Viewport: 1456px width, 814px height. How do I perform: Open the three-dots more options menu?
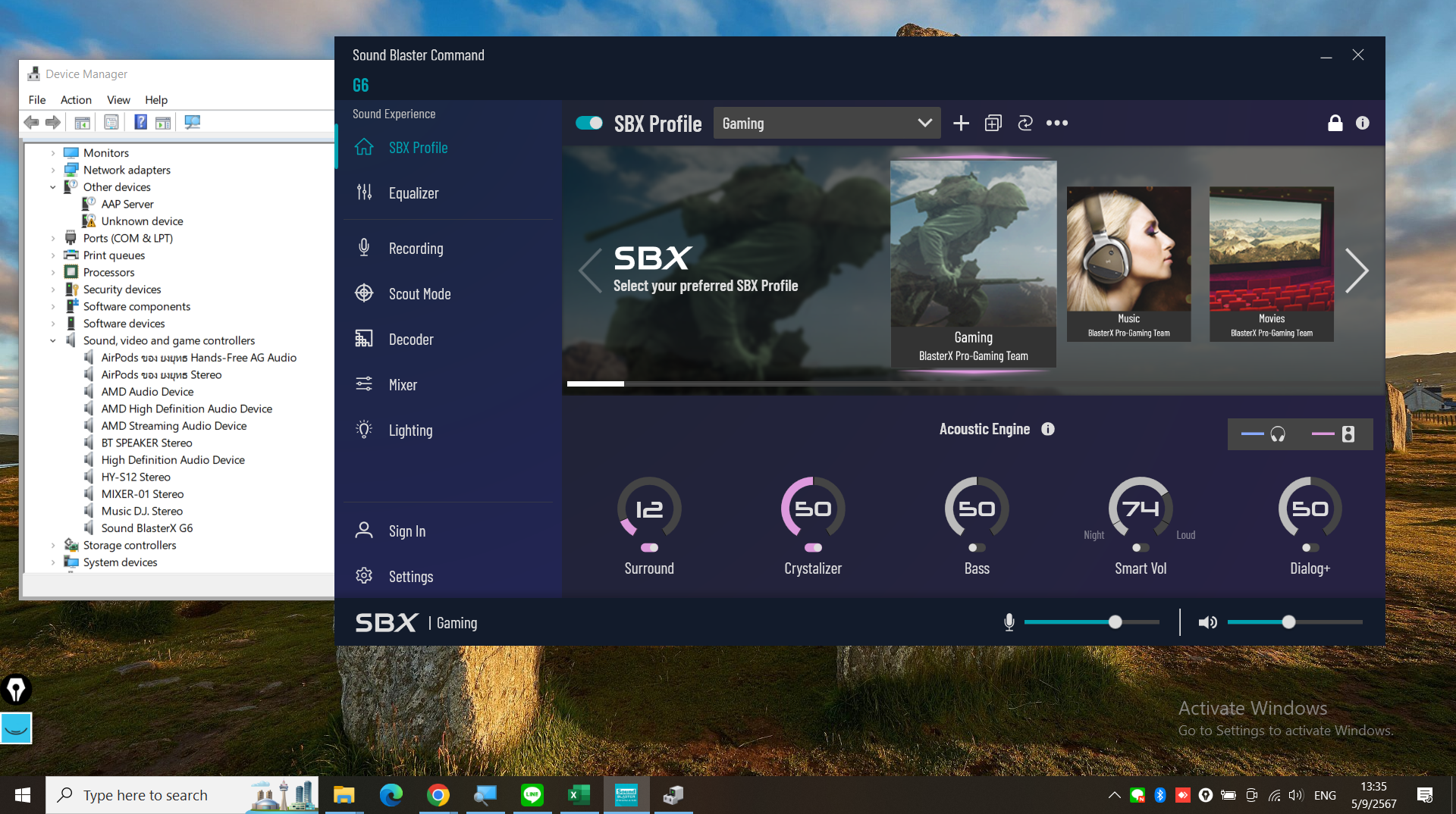1057,124
